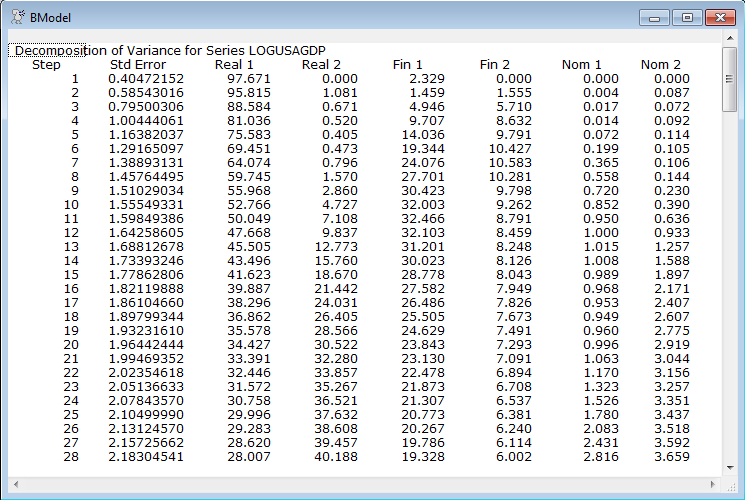The width and height of the screenshot is (745, 500).
Task: Select the Fin 1 column header
Action: [x=408, y=65]
